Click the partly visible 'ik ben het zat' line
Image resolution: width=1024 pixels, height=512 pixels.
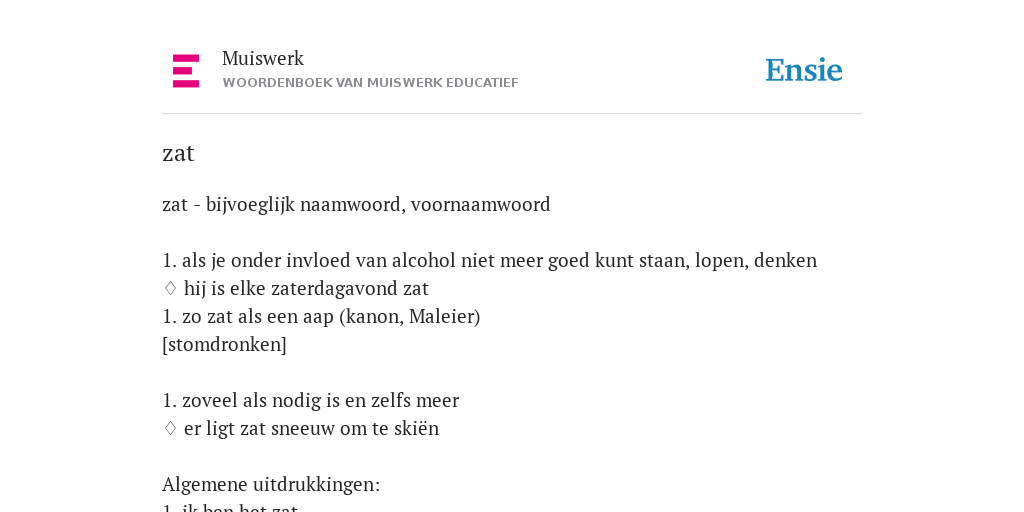[230, 507]
